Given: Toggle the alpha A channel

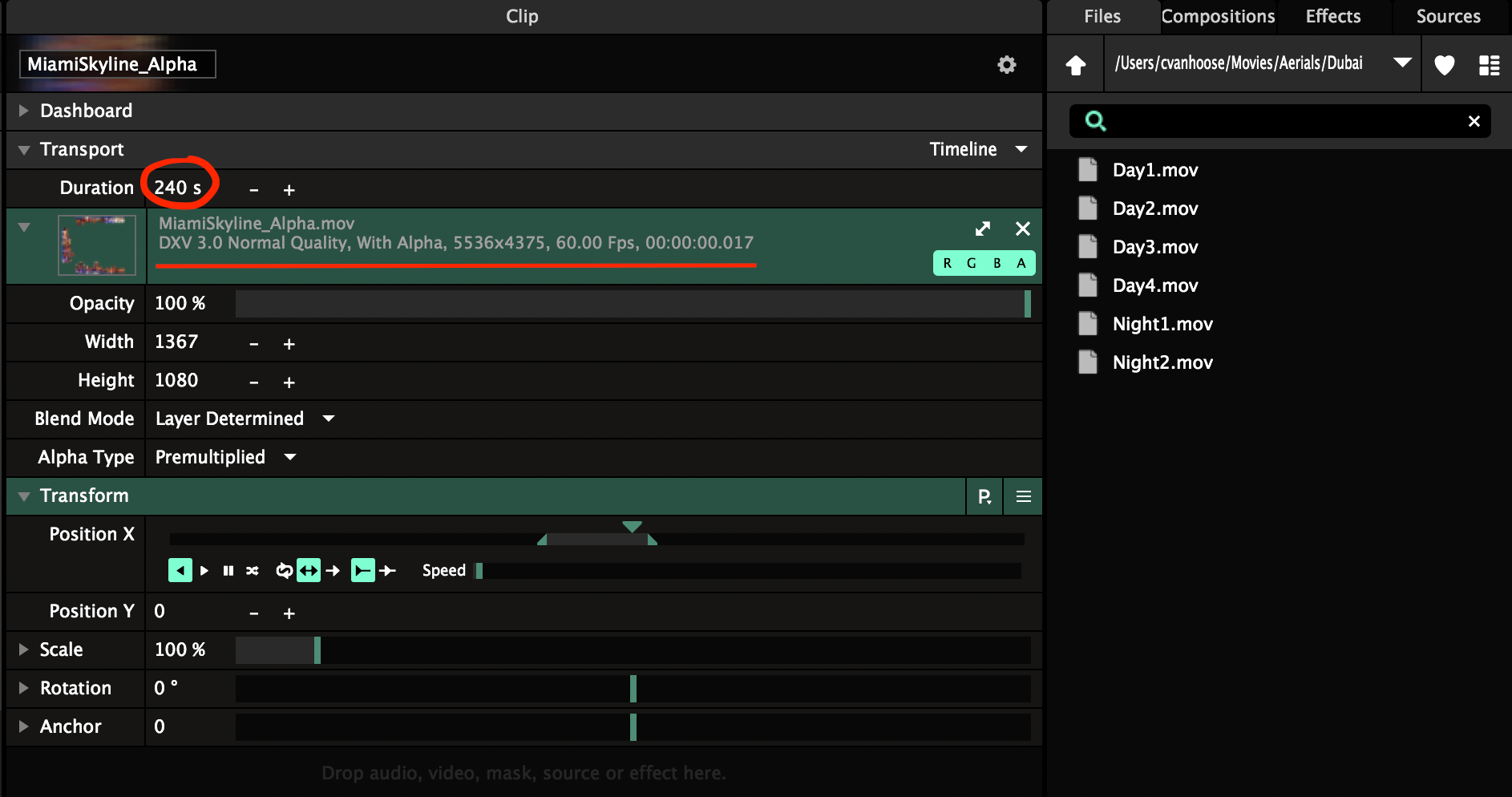Looking at the screenshot, I should point(1021,263).
